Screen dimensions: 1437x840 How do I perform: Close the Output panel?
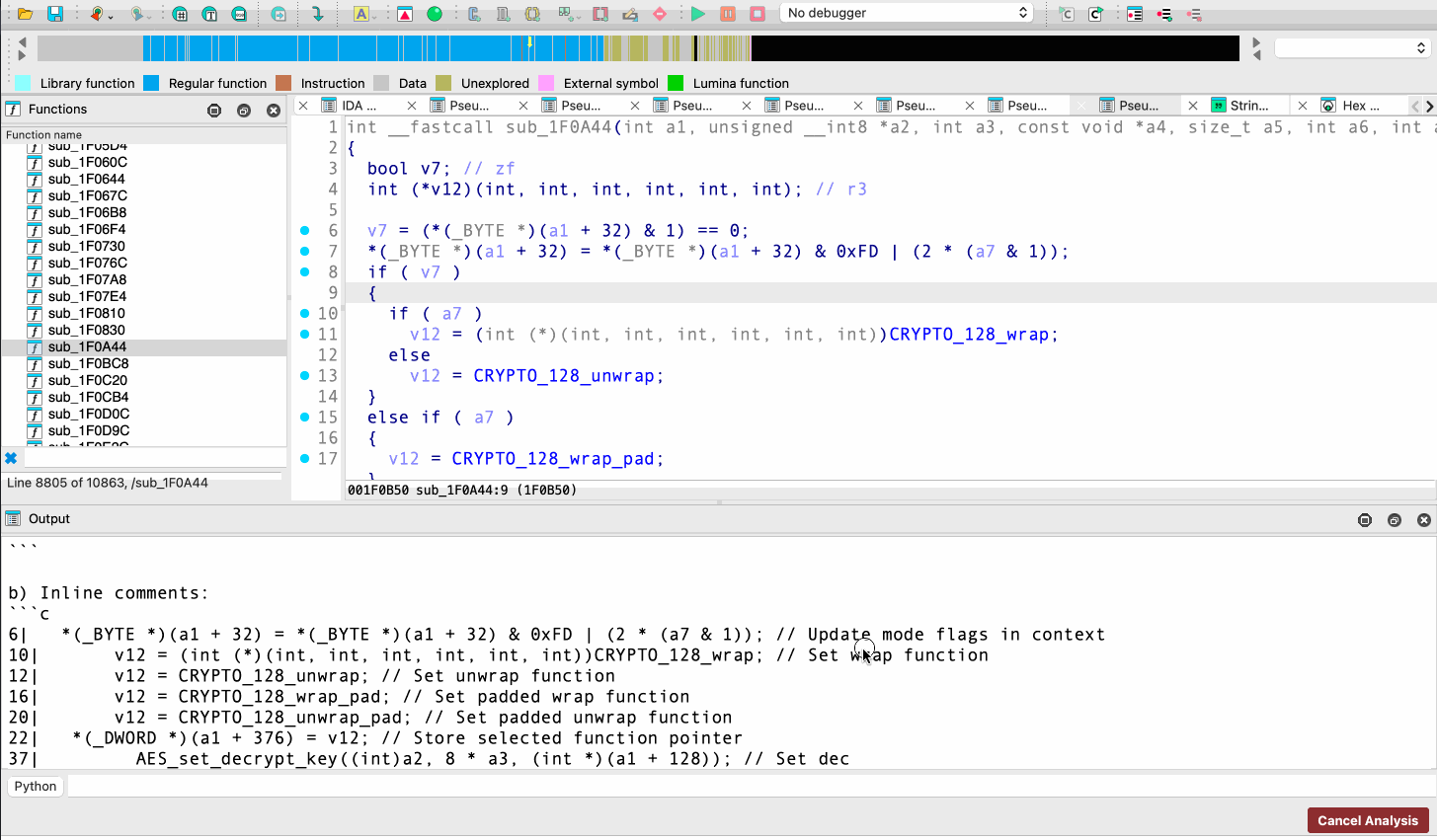(x=1424, y=520)
